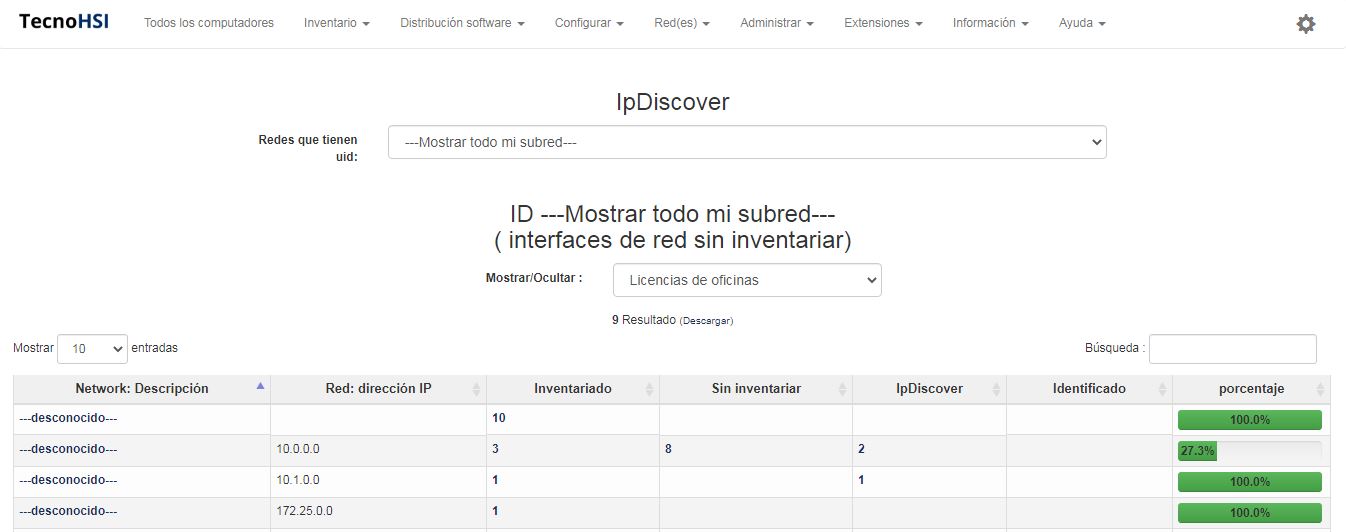Open the Distribución software menu
The width and height of the screenshot is (1346, 532).
(462, 23)
